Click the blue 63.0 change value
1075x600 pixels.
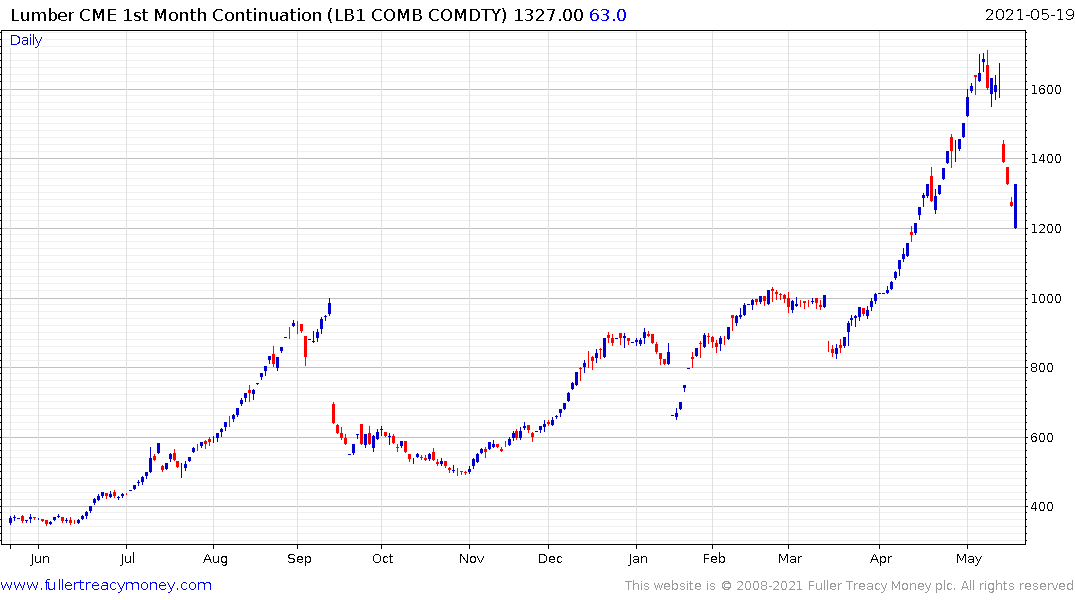point(607,15)
